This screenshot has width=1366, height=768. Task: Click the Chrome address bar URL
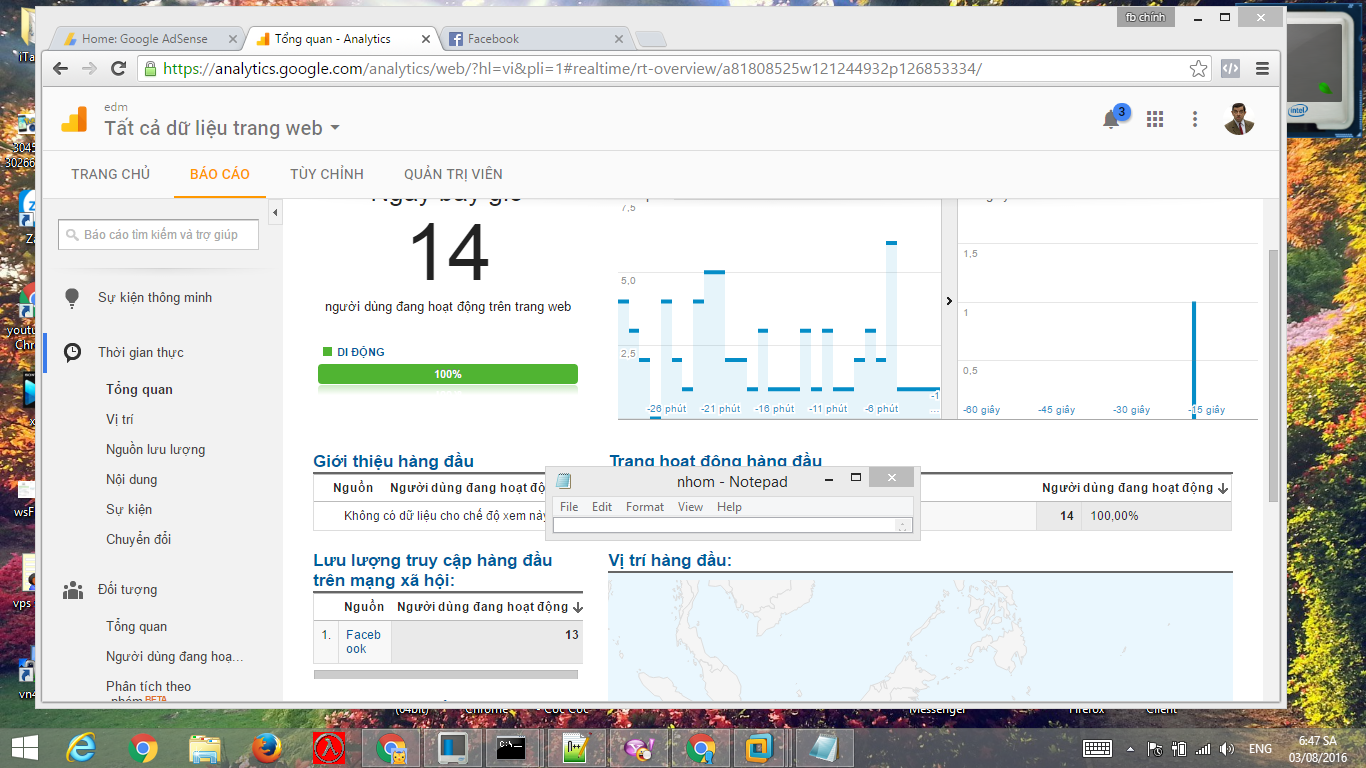point(572,69)
